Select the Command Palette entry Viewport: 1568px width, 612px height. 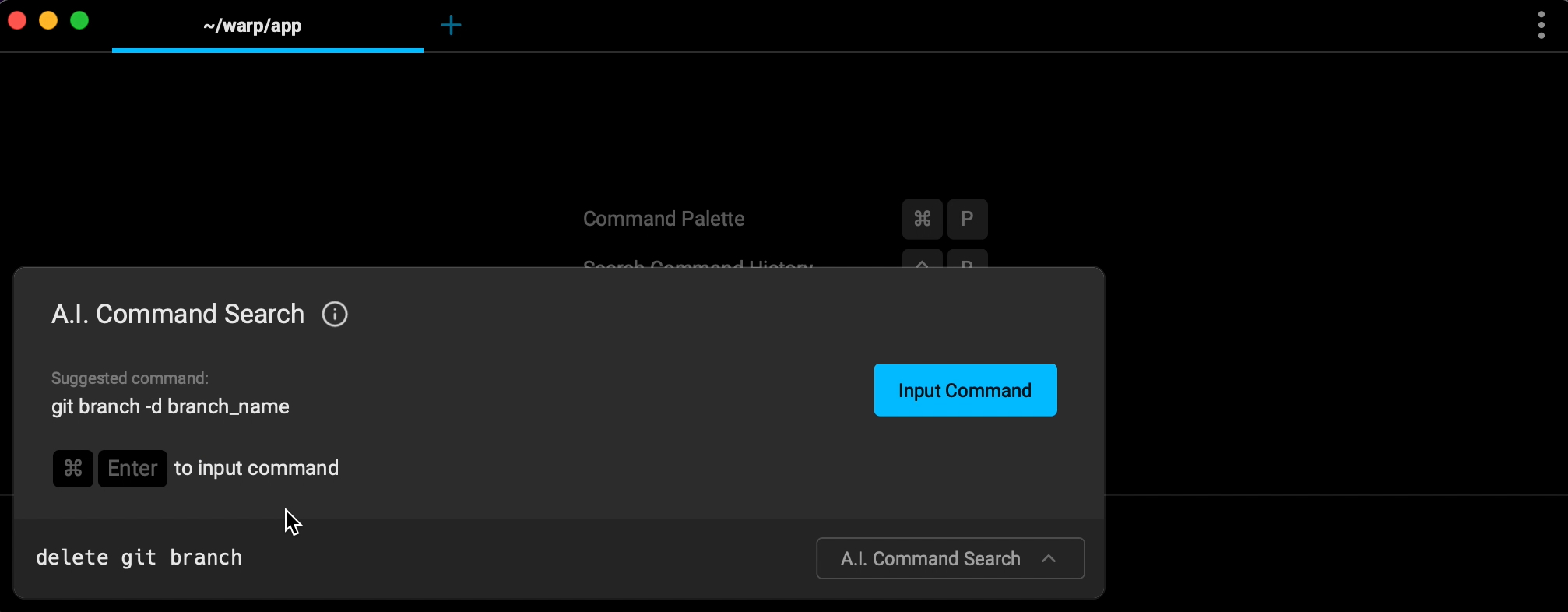click(663, 219)
